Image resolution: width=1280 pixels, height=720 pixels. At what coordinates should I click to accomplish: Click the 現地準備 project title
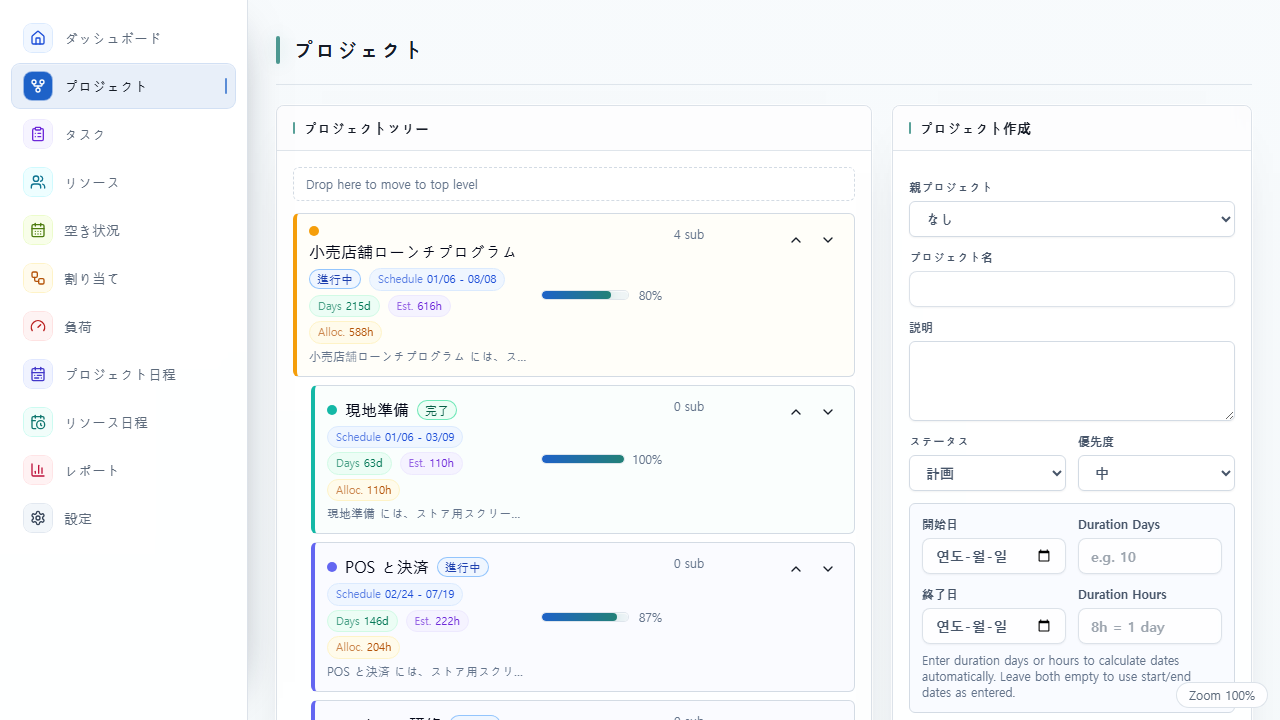(377, 410)
